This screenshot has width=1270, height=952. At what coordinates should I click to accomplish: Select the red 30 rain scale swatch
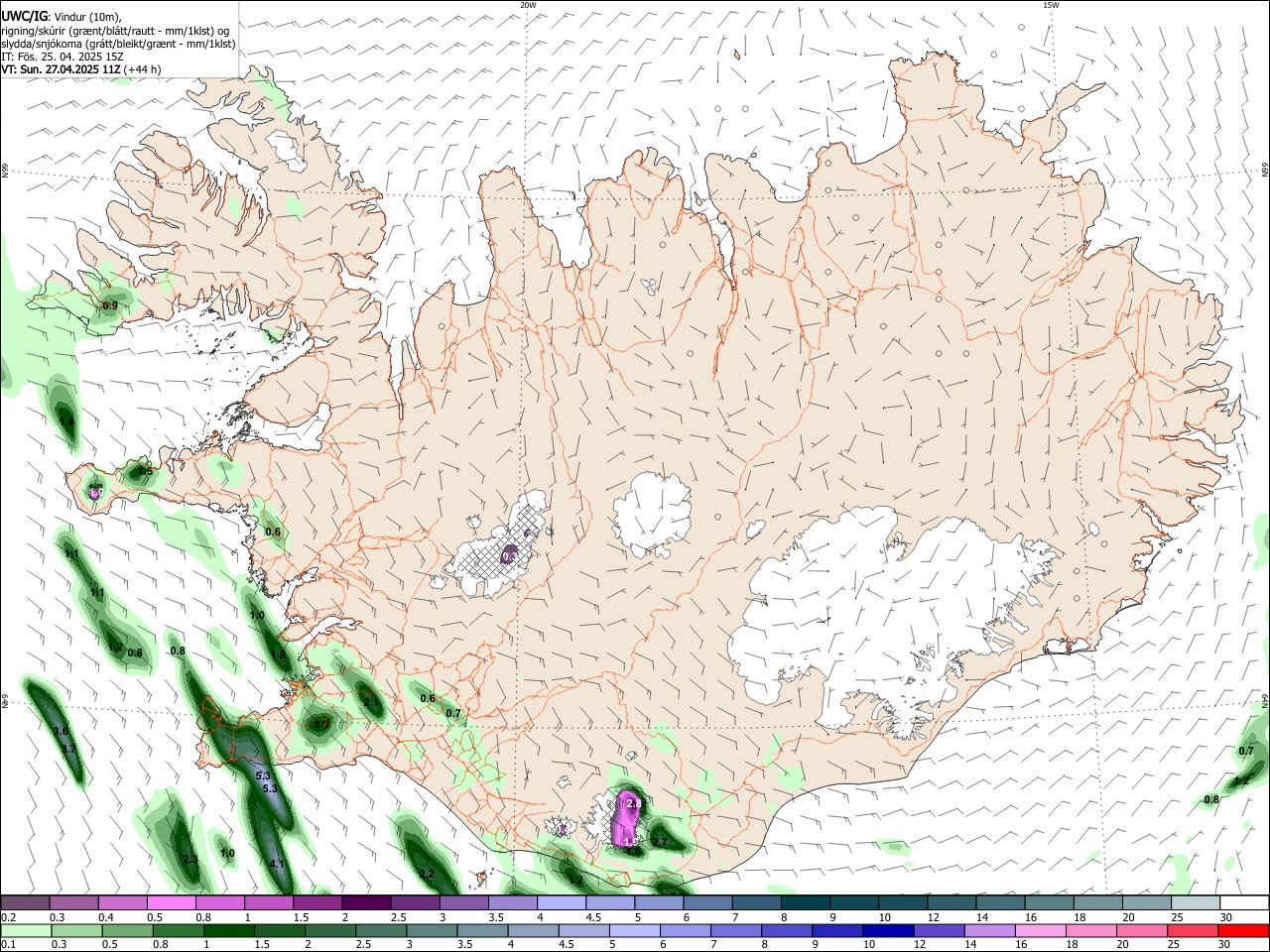coord(1242,930)
